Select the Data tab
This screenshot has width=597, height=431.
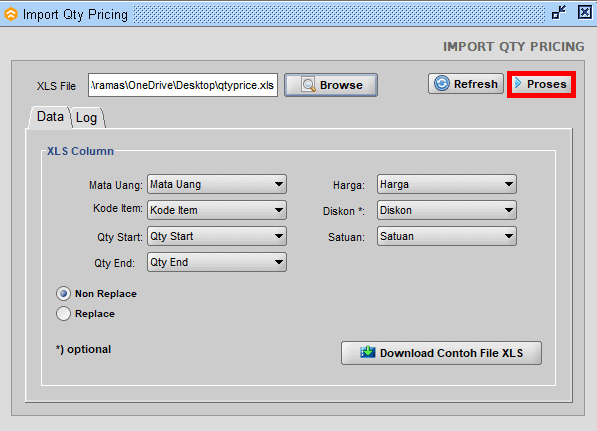[x=50, y=117]
